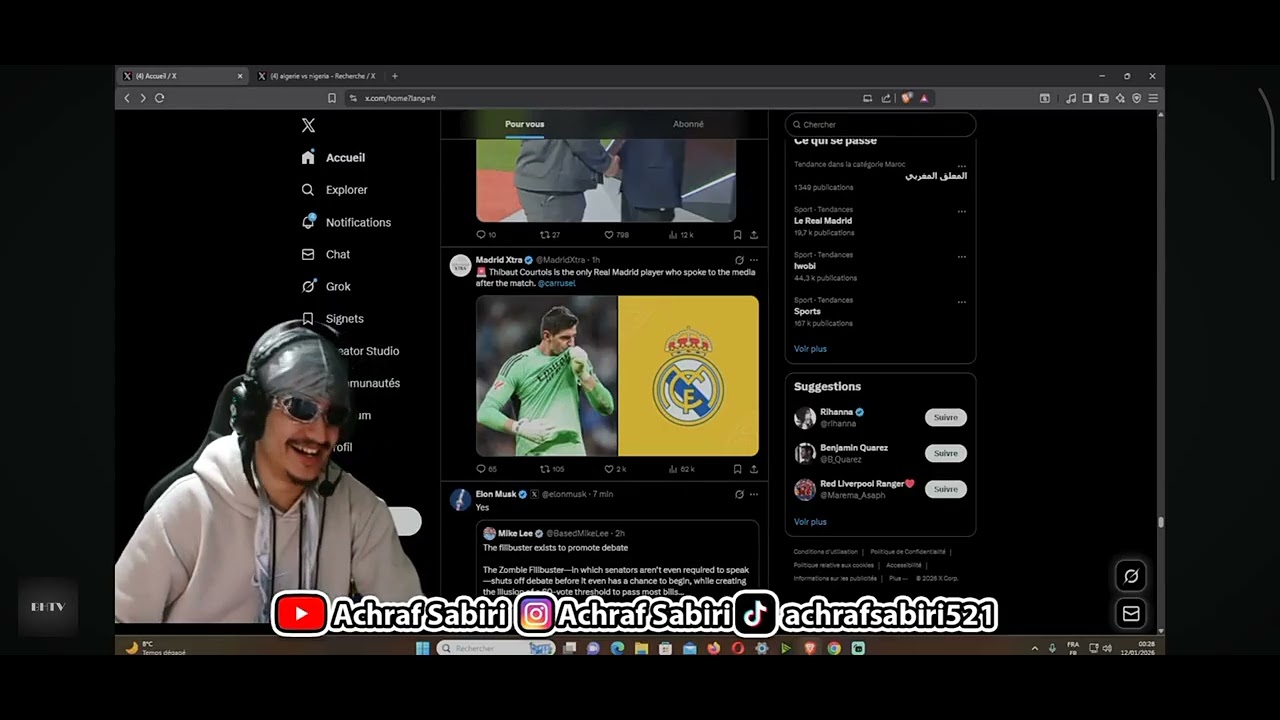Open Grok in the sidebar
This screenshot has height=720, width=1280.
coord(326,286)
